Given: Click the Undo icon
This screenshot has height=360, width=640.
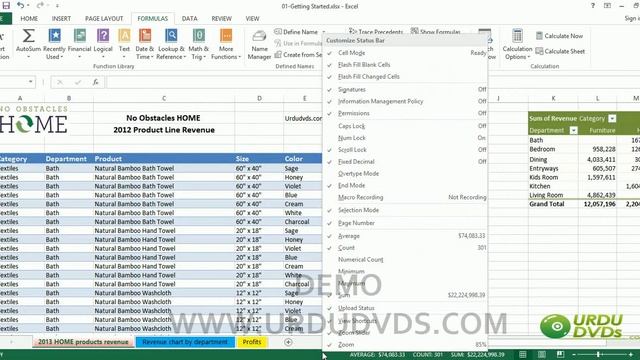Looking at the screenshot, I should 20,6.
